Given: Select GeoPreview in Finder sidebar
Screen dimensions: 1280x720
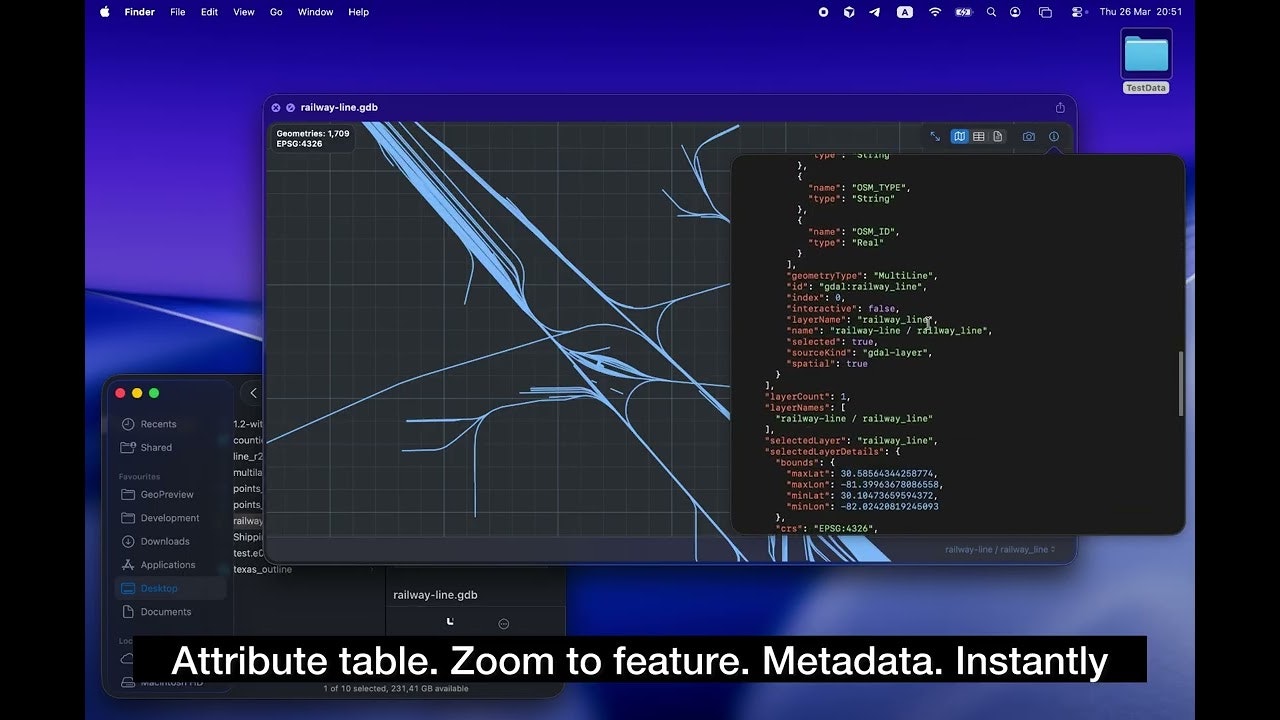Looking at the screenshot, I should [x=167, y=494].
